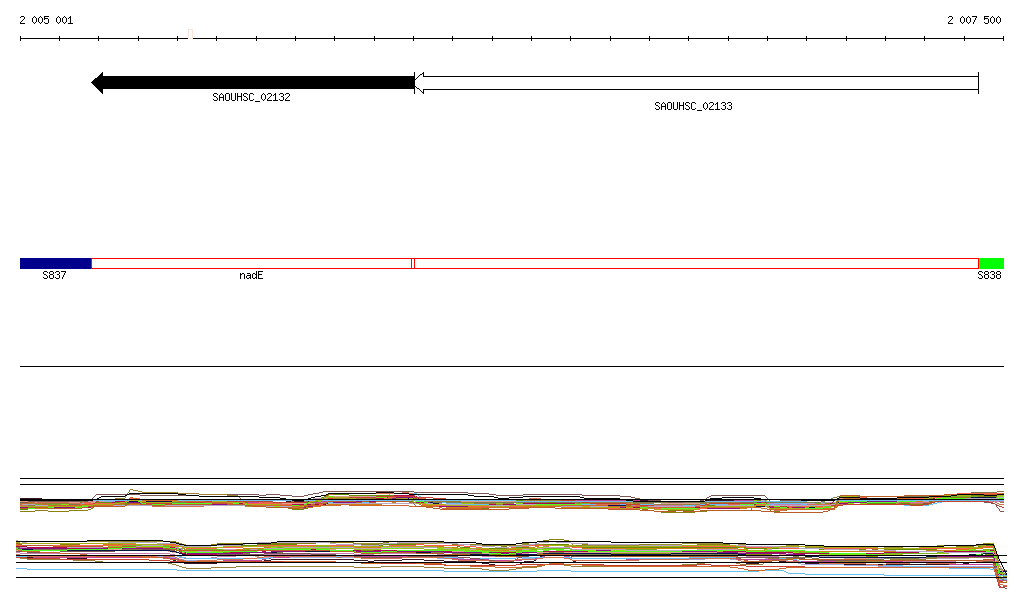Select the dark blue S837 segment
This screenshot has height=611, width=1024.
56,264
